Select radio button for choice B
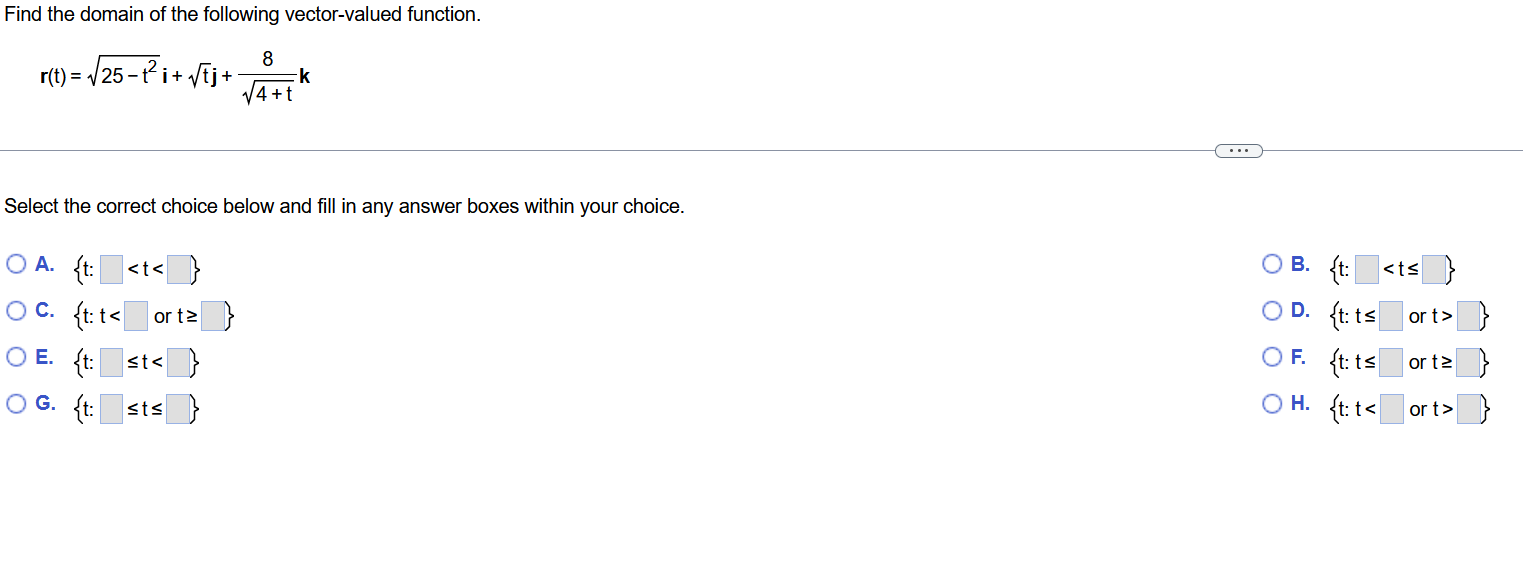Screen dimensions: 1523x583 (1272, 265)
